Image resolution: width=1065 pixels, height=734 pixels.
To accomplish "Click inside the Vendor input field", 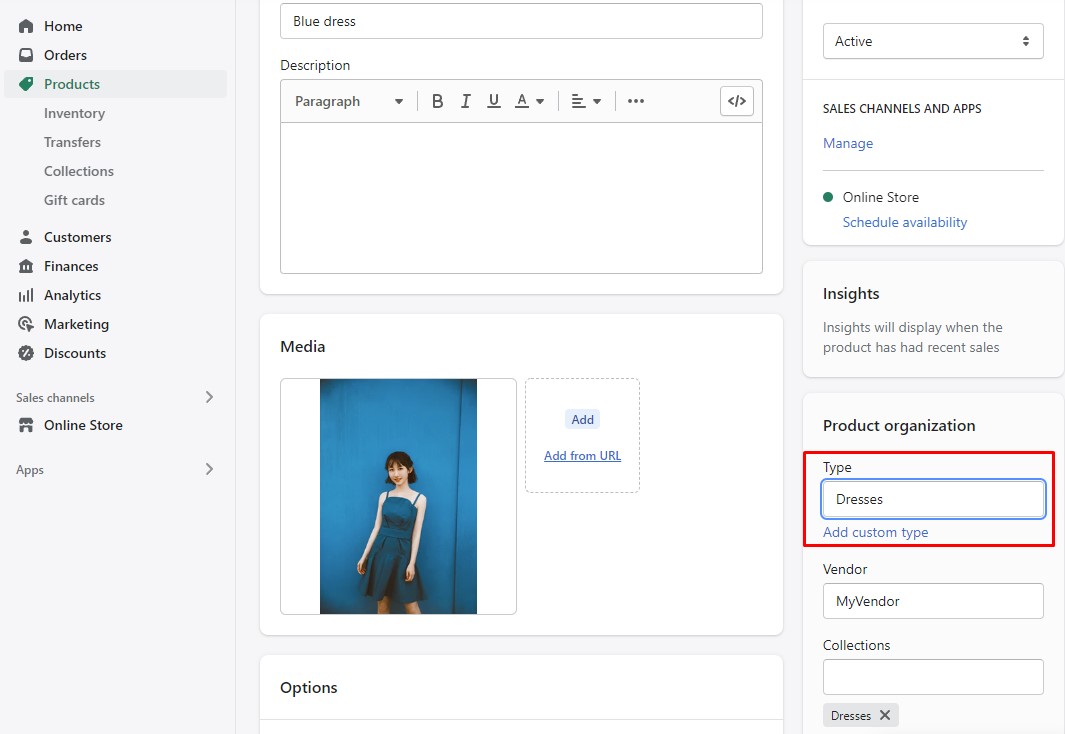I will click(x=932, y=601).
